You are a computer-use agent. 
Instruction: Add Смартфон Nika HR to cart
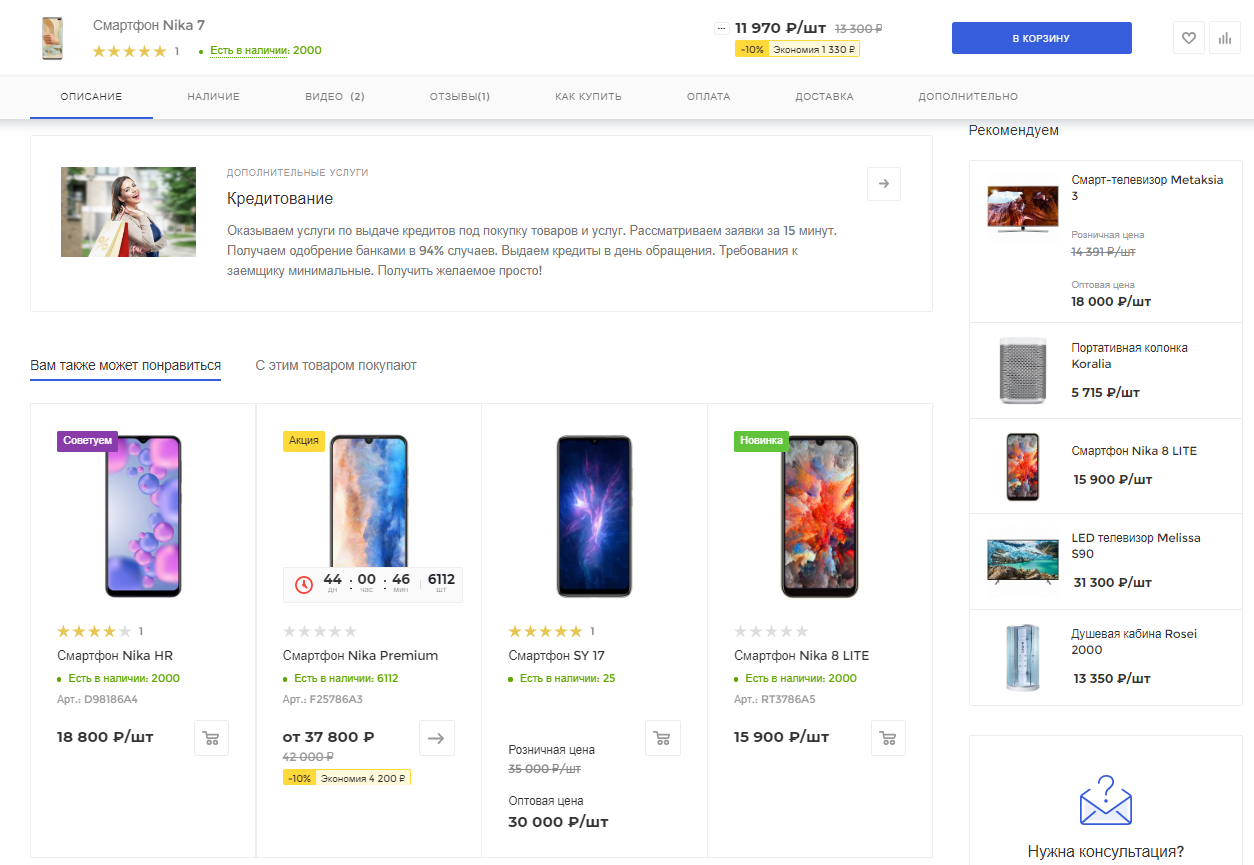[x=210, y=738]
